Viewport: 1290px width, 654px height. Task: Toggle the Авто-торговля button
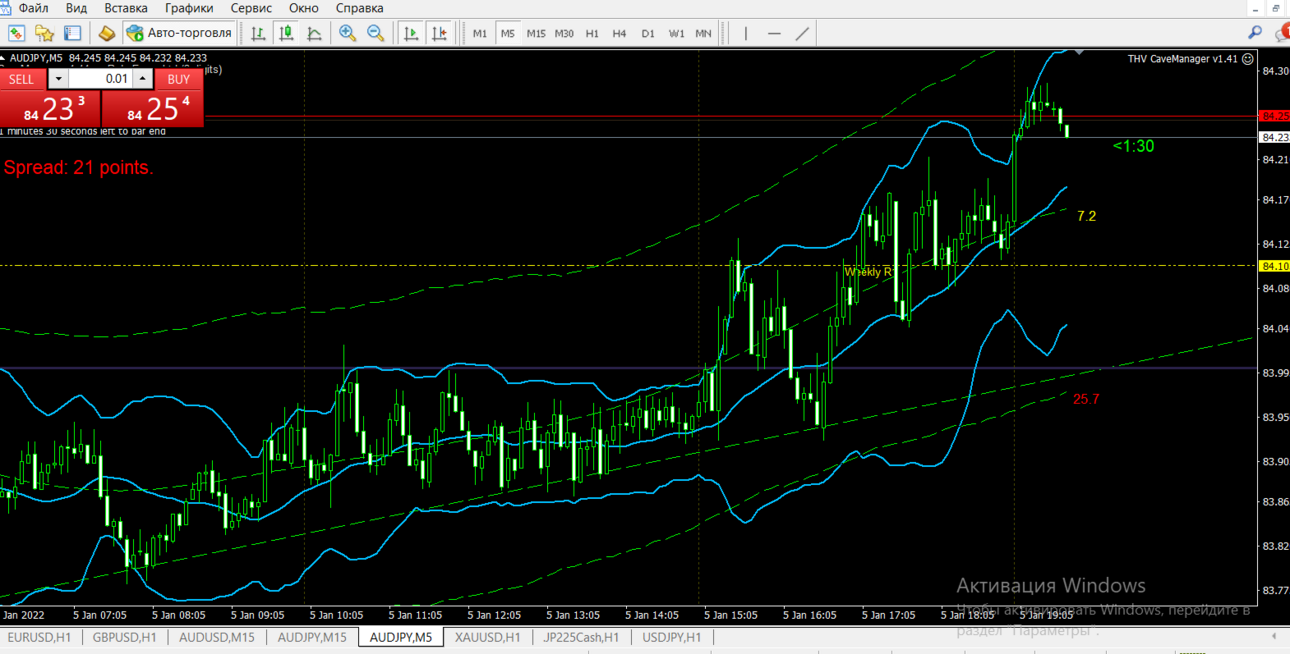[x=179, y=33]
